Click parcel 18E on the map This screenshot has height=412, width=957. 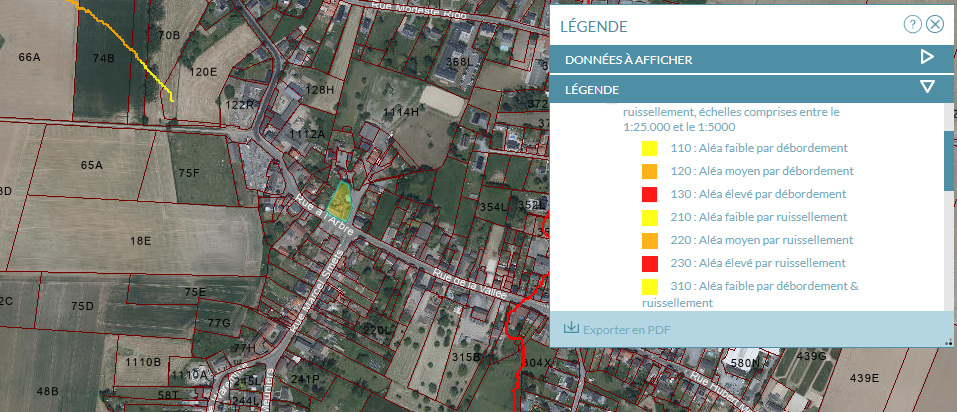[x=140, y=241]
